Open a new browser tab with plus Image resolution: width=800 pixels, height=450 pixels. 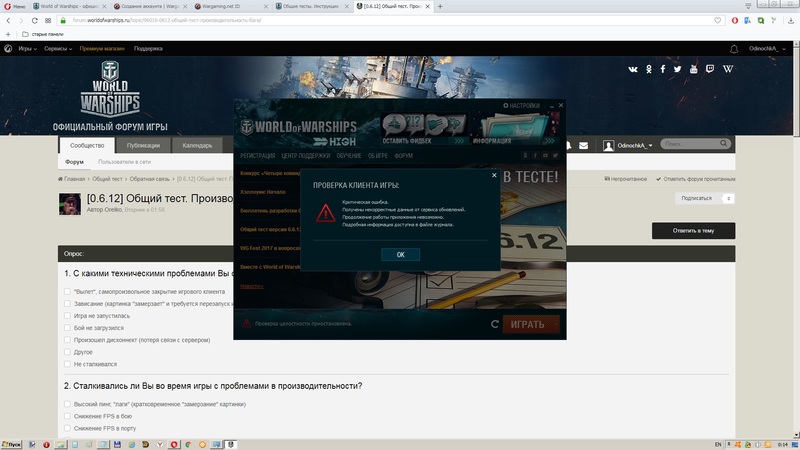point(440,7)
